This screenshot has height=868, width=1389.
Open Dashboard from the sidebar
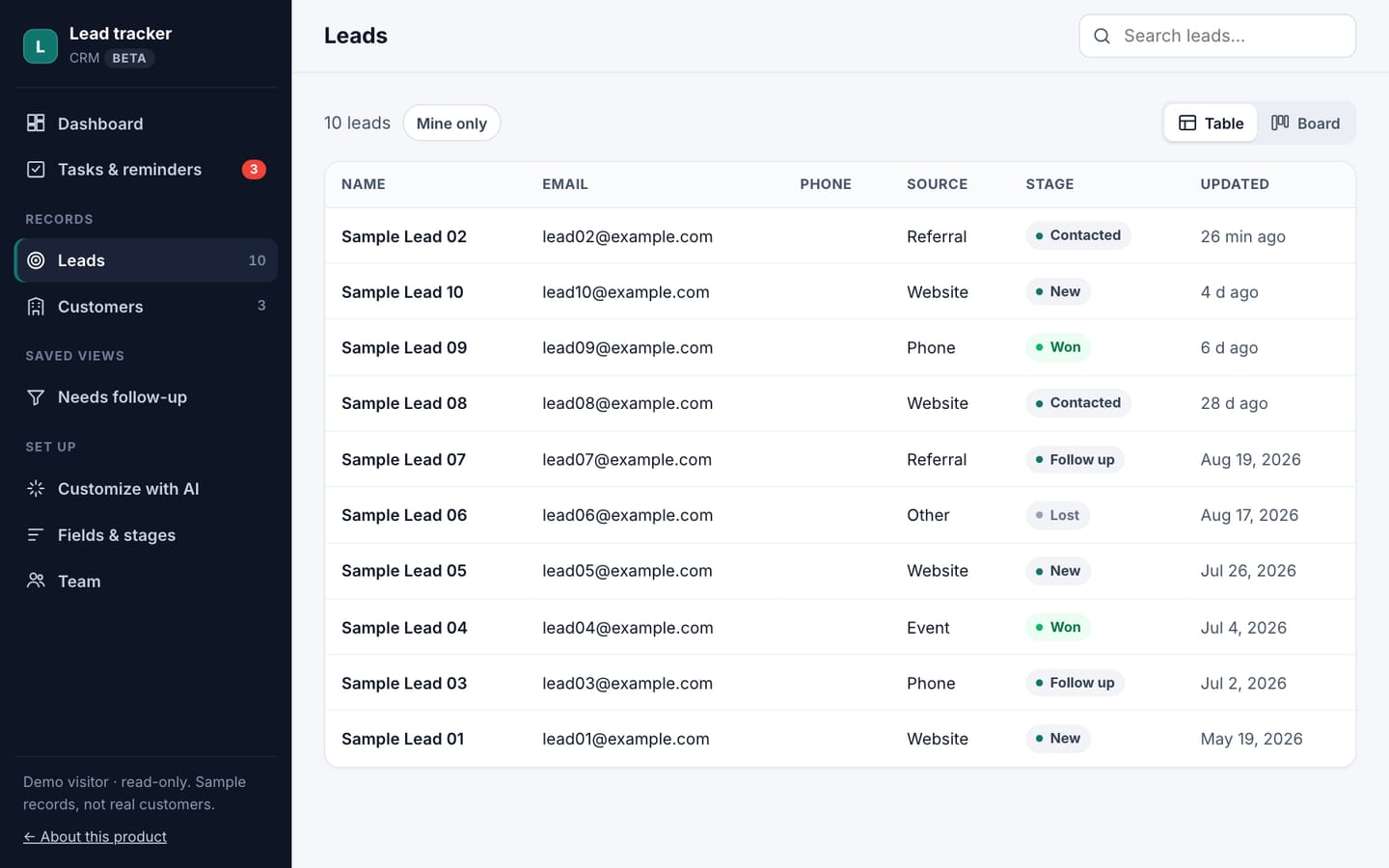[147, 123]
